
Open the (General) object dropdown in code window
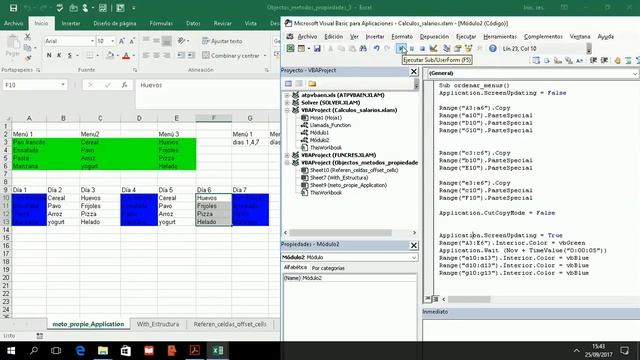click(x=635, y=73)
